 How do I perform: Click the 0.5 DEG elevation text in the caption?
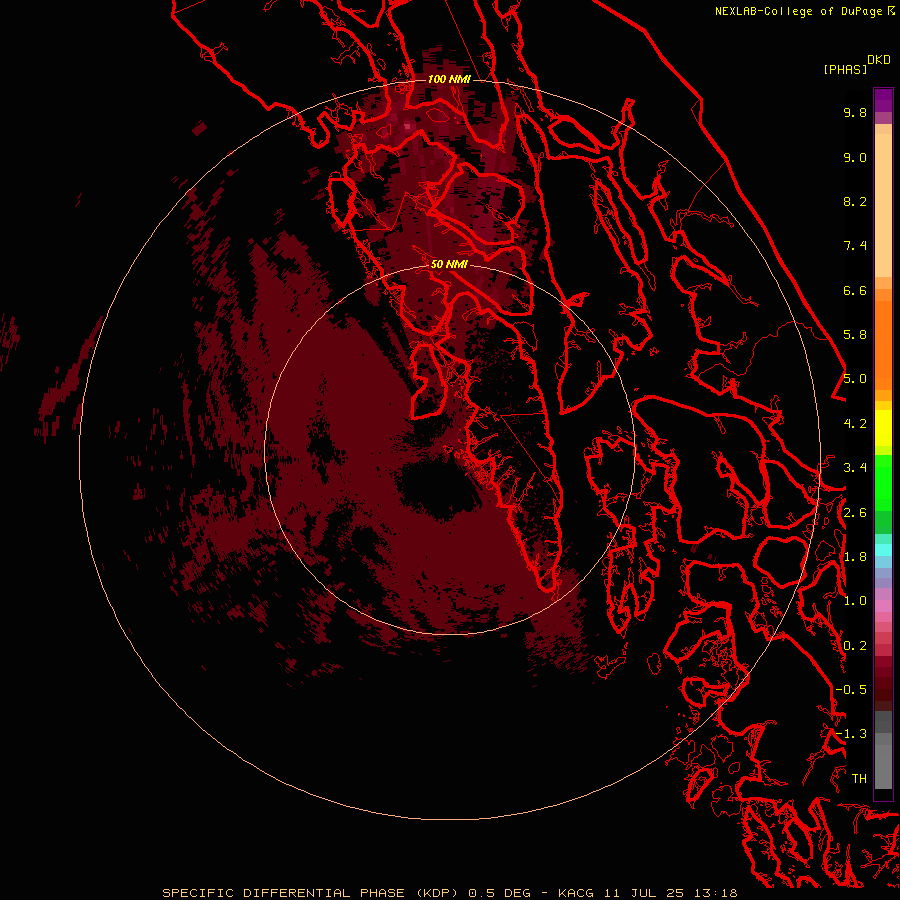499,893
